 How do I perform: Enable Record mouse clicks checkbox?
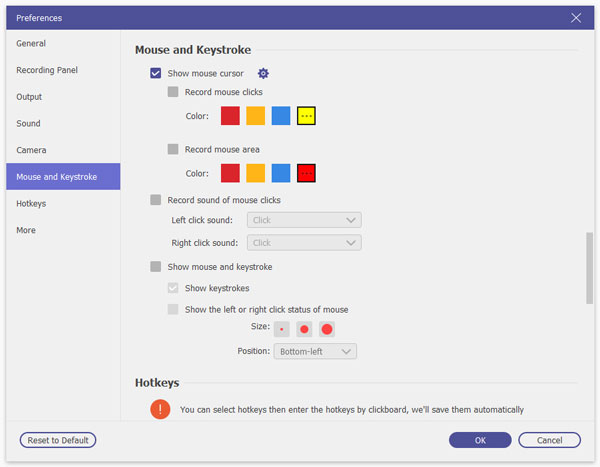[x=174, y=92]
